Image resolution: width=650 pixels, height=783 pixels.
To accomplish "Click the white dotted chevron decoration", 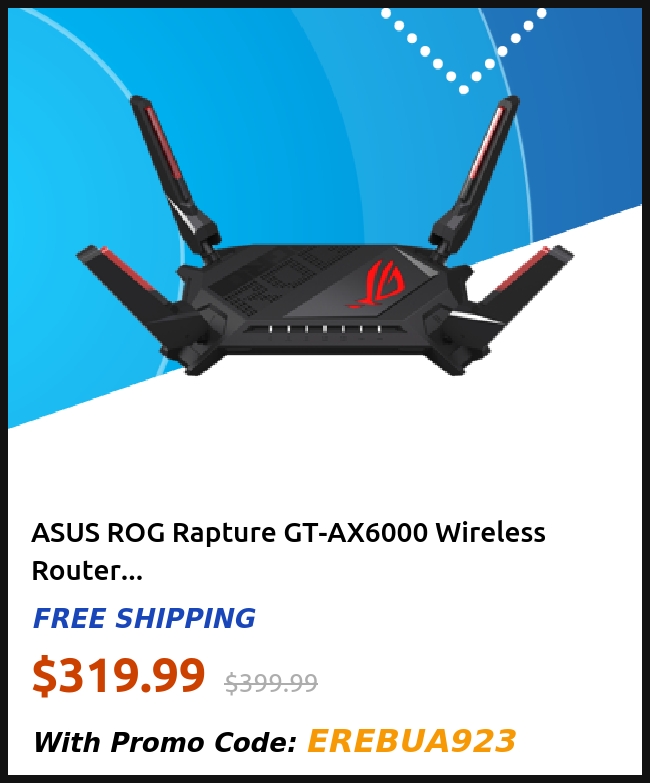I will (x=464, y=50).
